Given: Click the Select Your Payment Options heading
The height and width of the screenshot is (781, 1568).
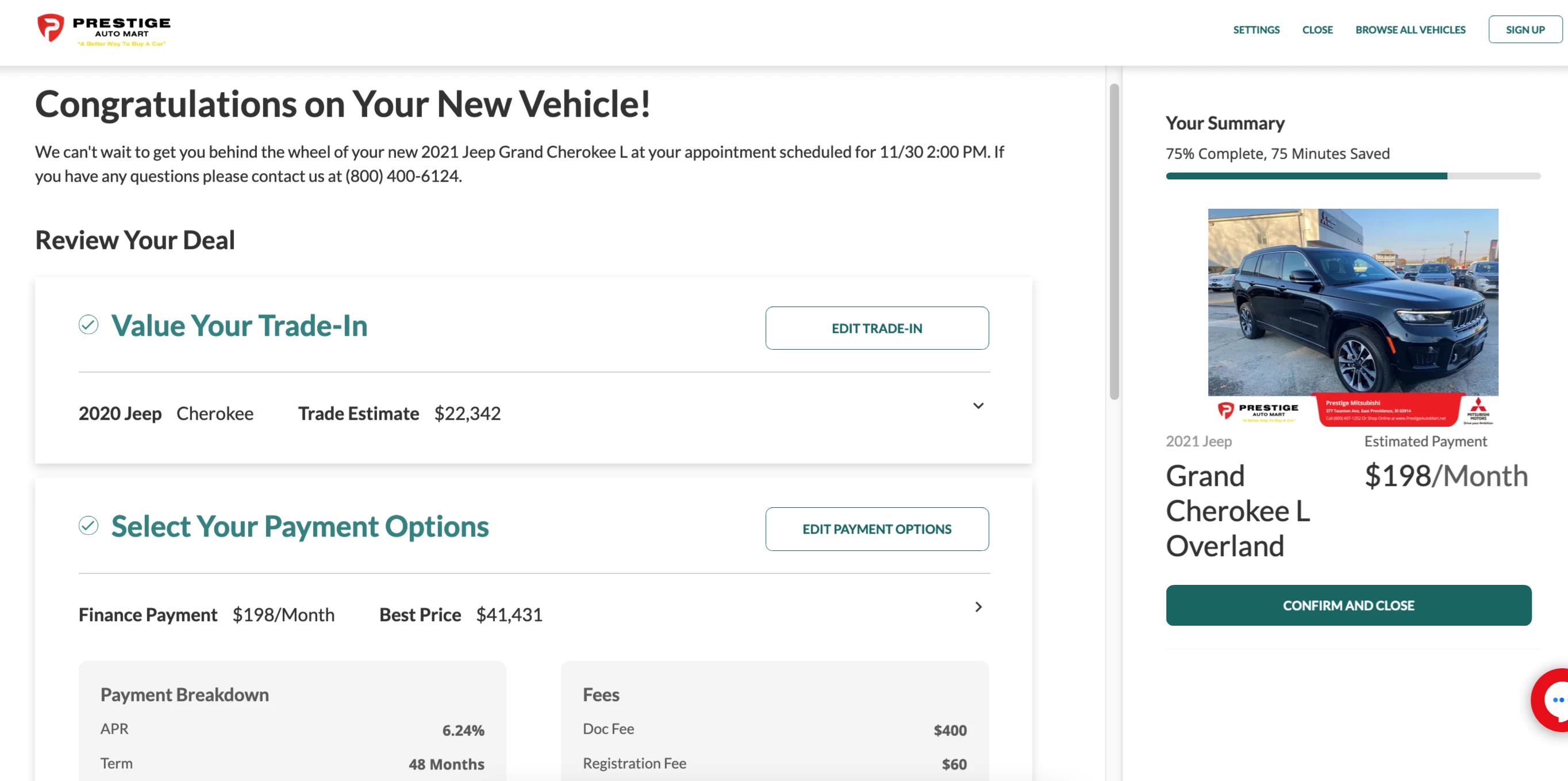Looking at the screenshot, I should [x=299, y=526].
